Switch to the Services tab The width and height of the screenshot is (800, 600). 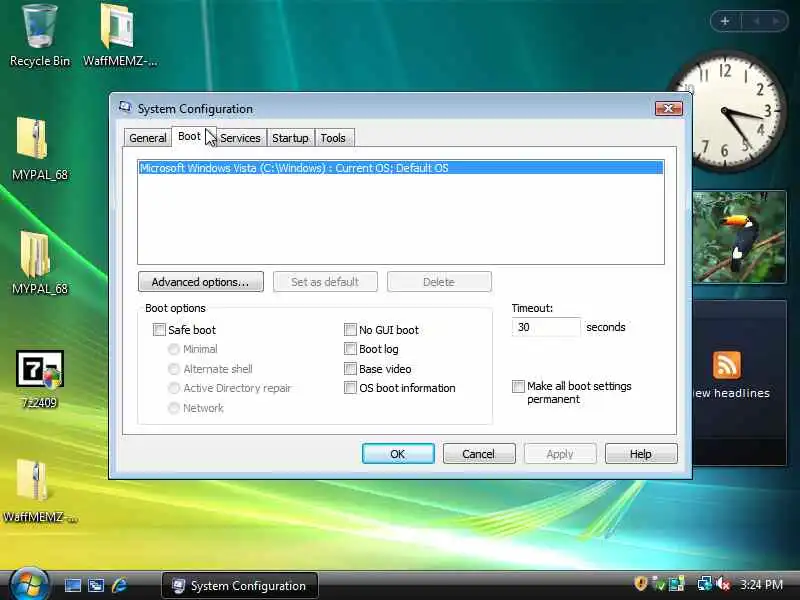pyautogui.click(x=240, y=138)
